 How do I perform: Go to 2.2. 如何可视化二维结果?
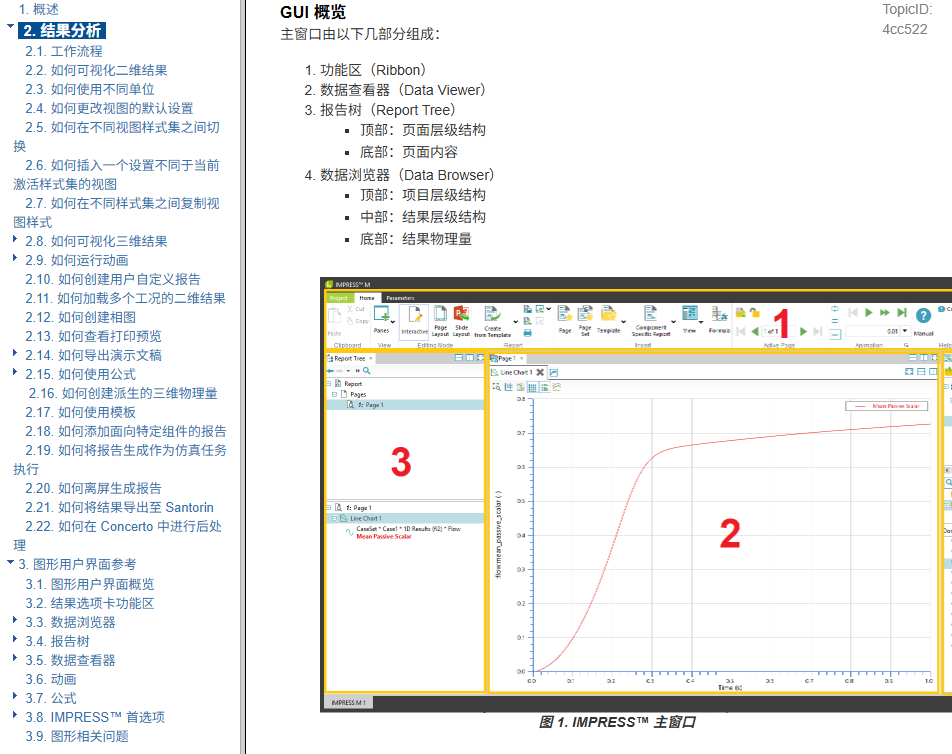click(96, 70)
